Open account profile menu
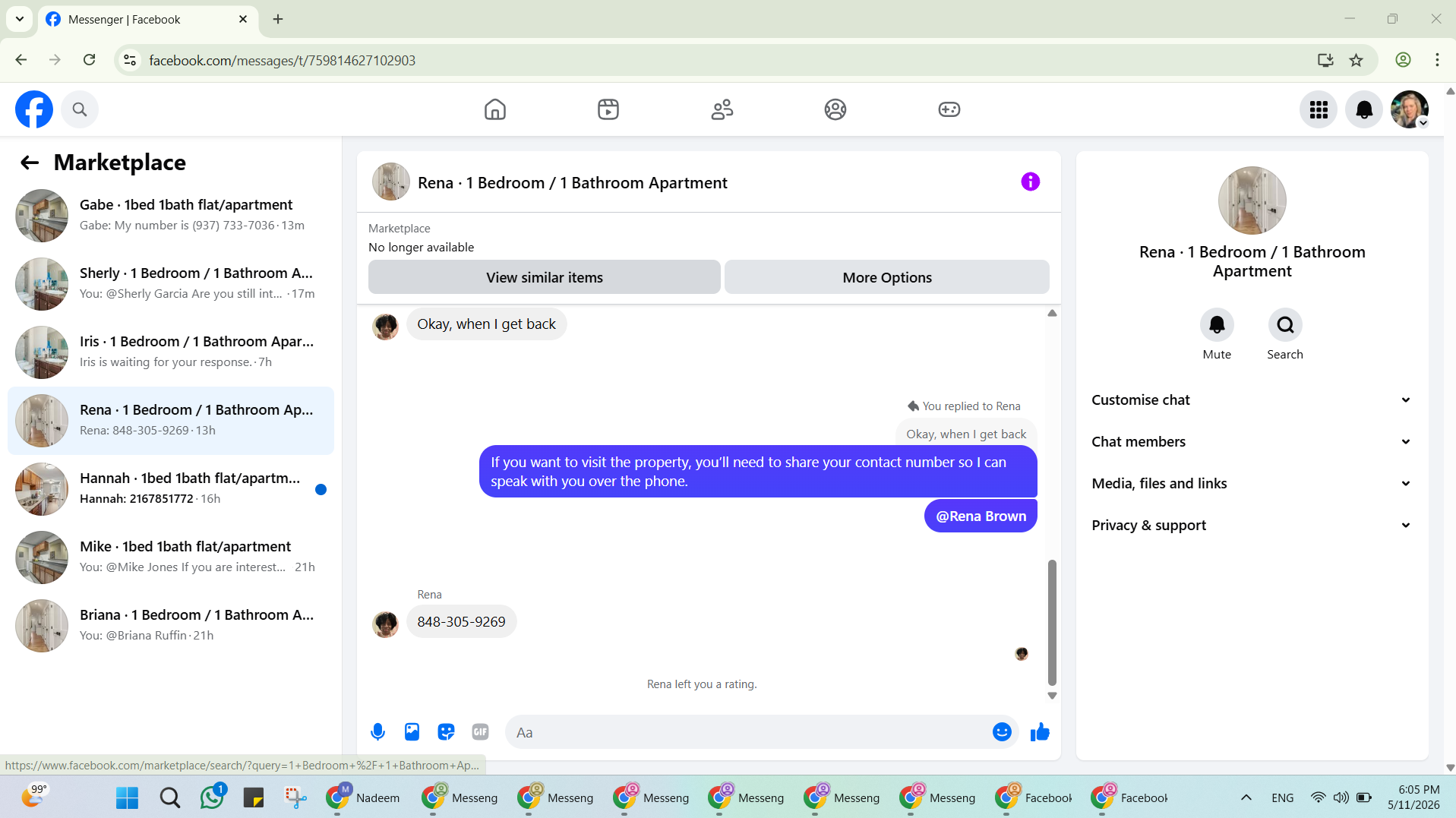The height and width of the screenshot is (818, 1456). (1410, 110)
